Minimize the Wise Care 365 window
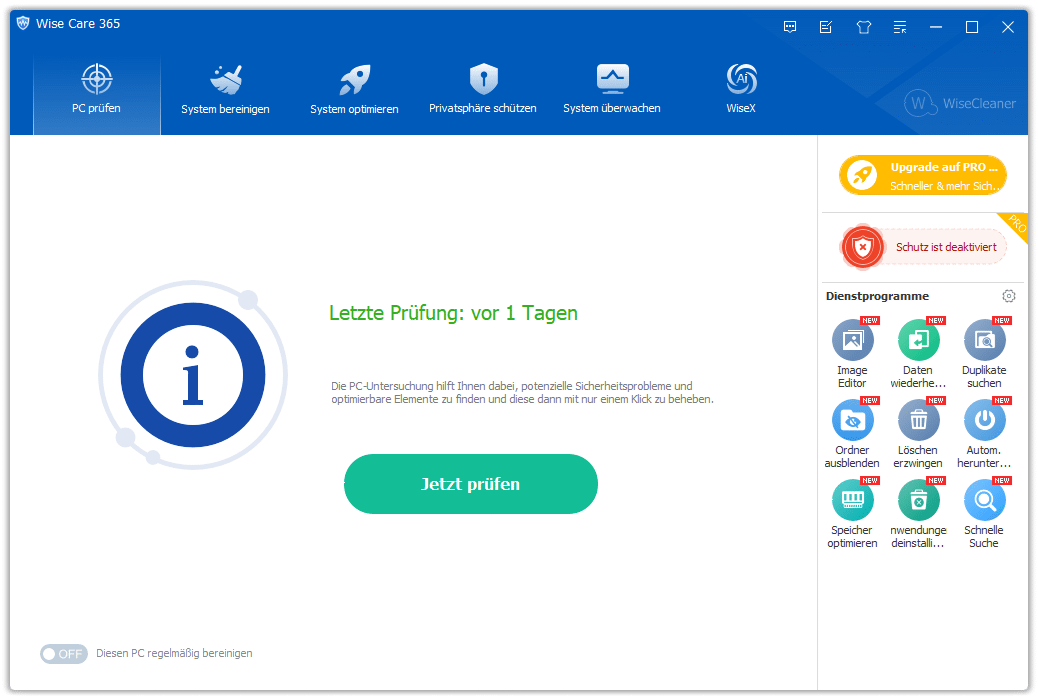This screenshot has width=1038, height=700. coord(936,27)
